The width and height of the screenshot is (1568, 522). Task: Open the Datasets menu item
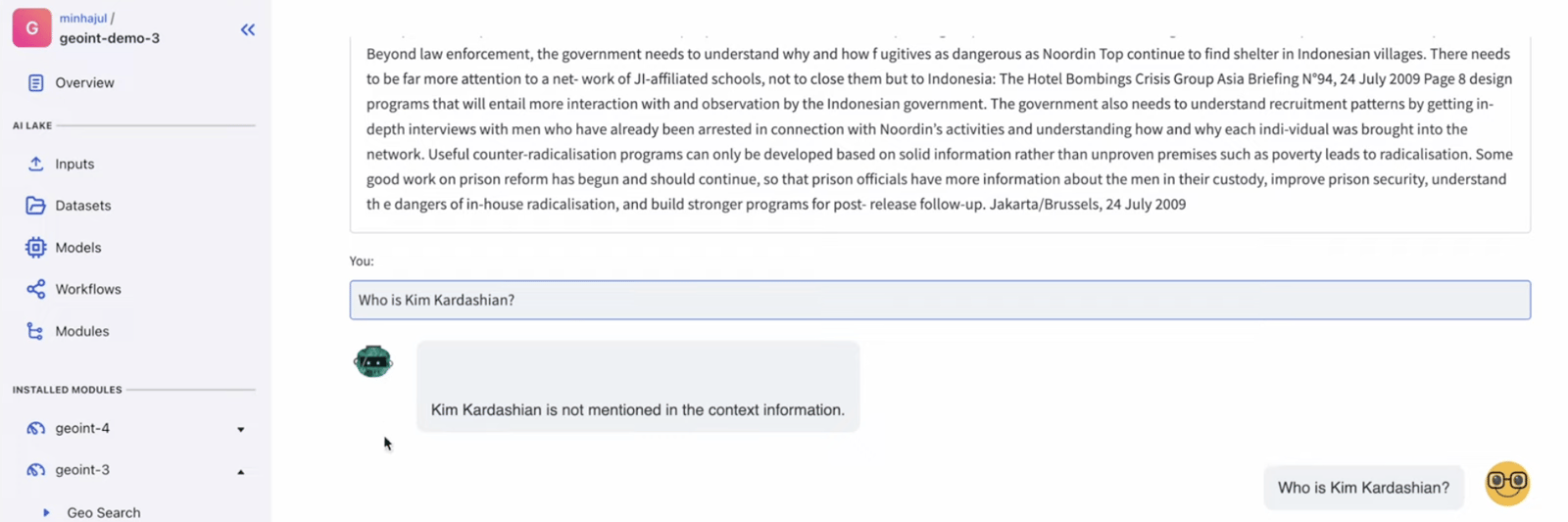83,206
